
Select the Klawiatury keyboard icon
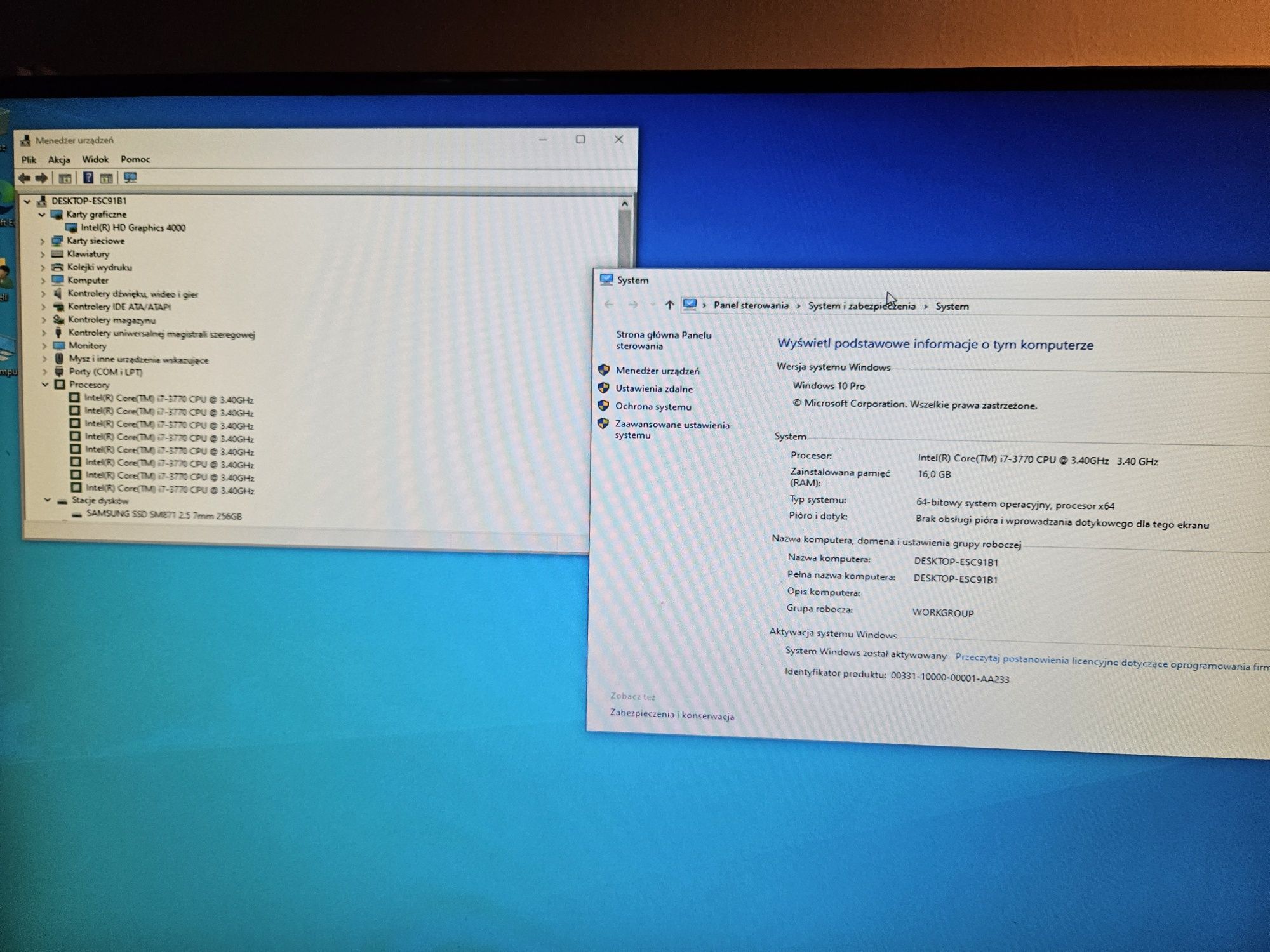click(57, 254)
